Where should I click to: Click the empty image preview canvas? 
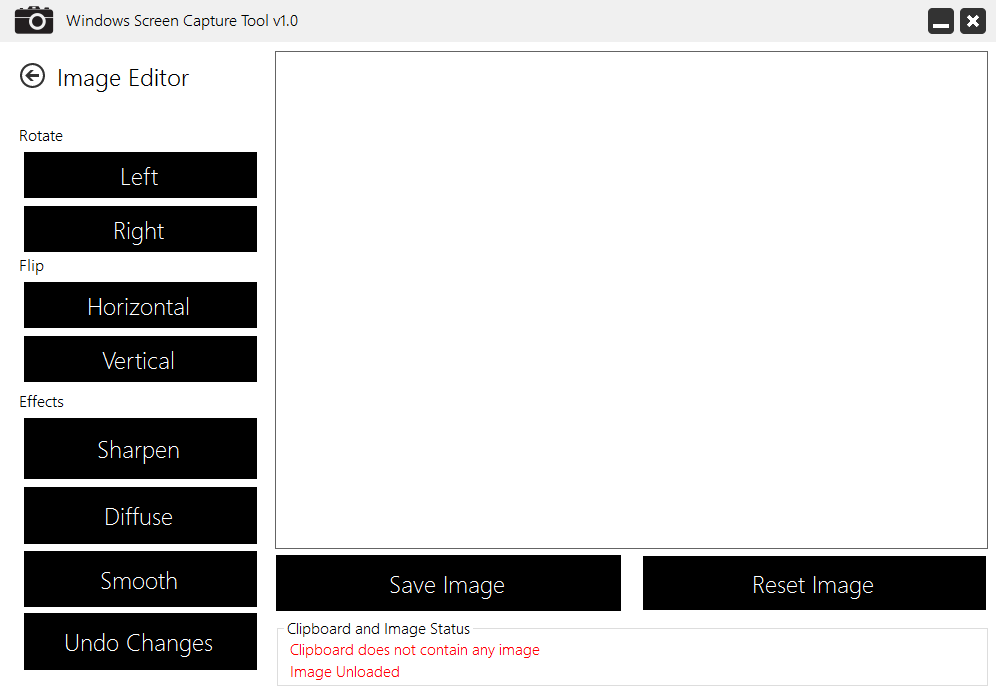coord(630,300)
